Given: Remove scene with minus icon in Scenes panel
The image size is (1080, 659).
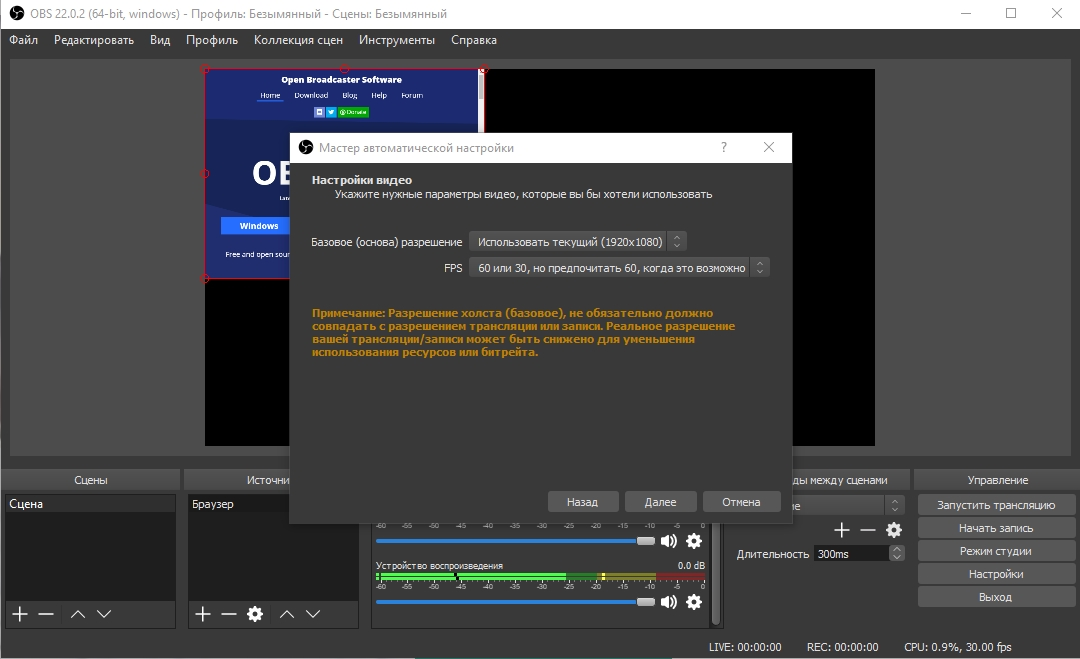Looking at the screenshot, I should (x=46, y=614).
